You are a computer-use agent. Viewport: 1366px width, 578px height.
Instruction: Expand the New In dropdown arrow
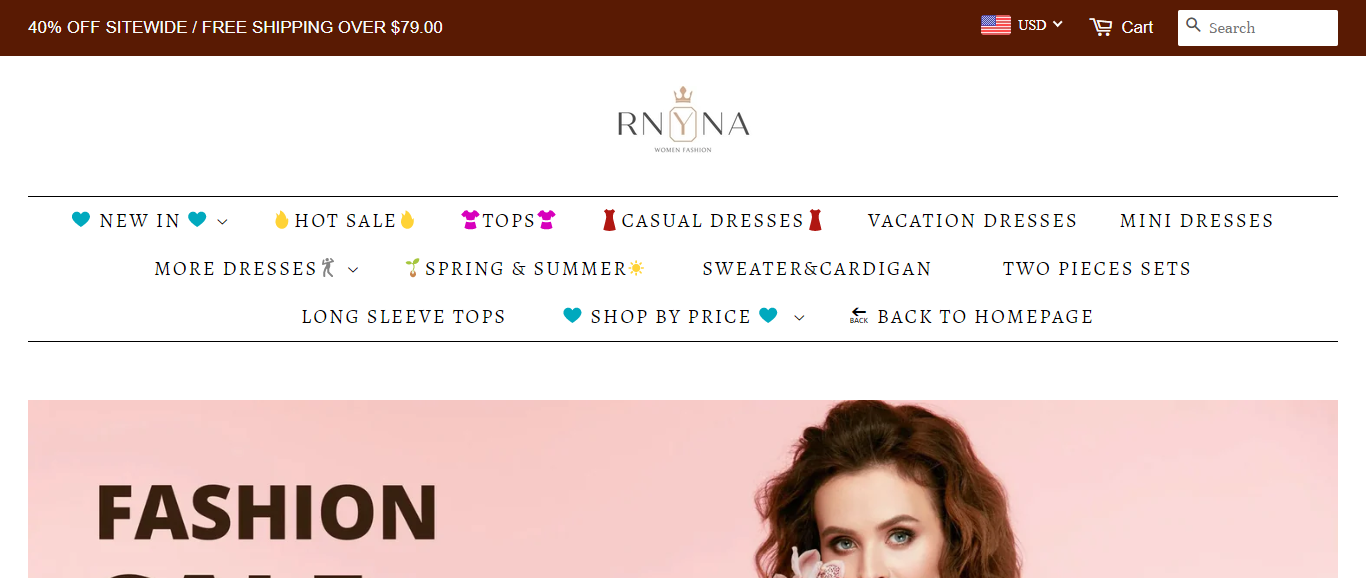[x=222, y=222]
